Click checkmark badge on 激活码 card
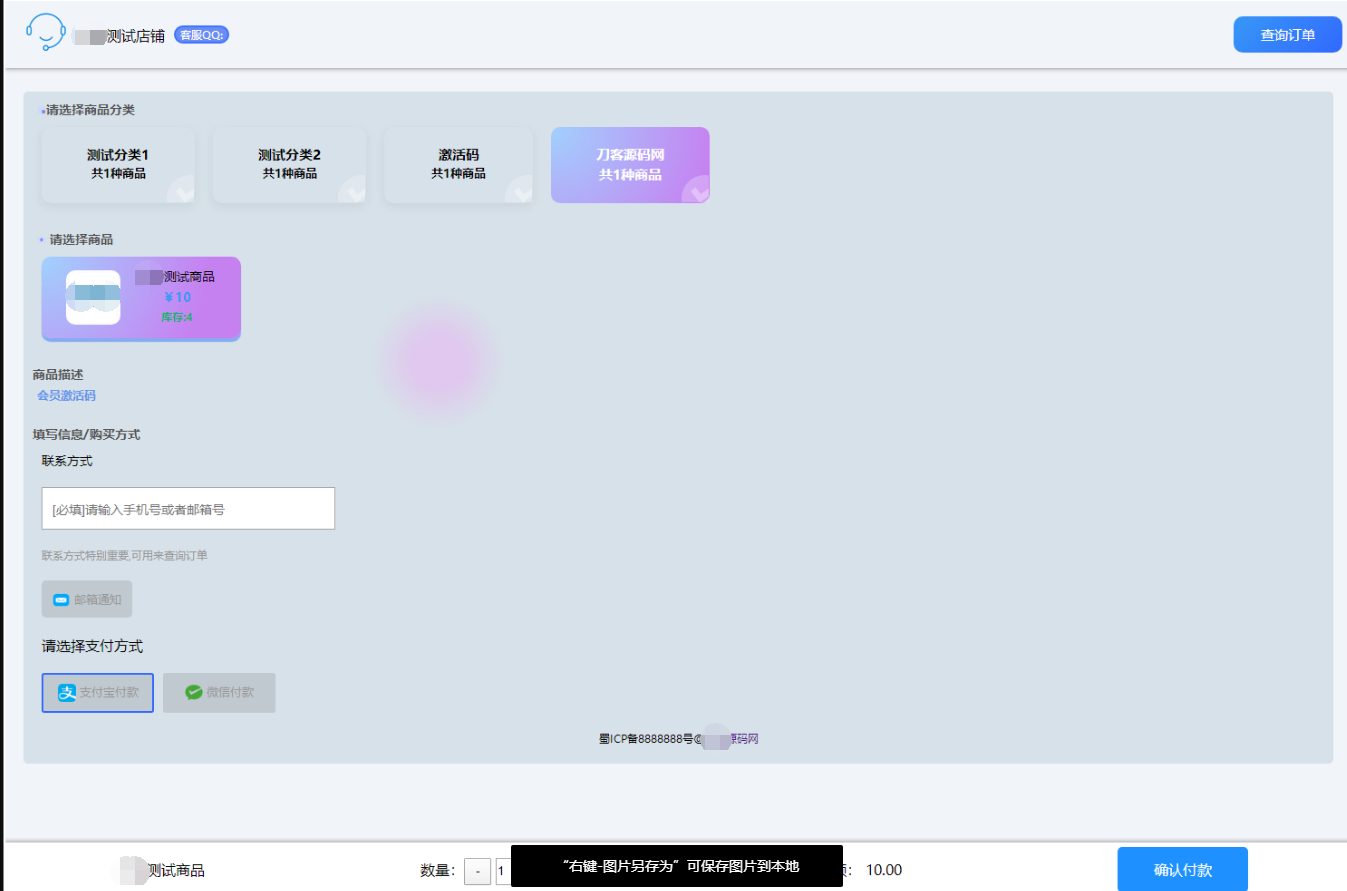Image resolution: width=1347 pixels, height=891 pixels. (520, 190)
